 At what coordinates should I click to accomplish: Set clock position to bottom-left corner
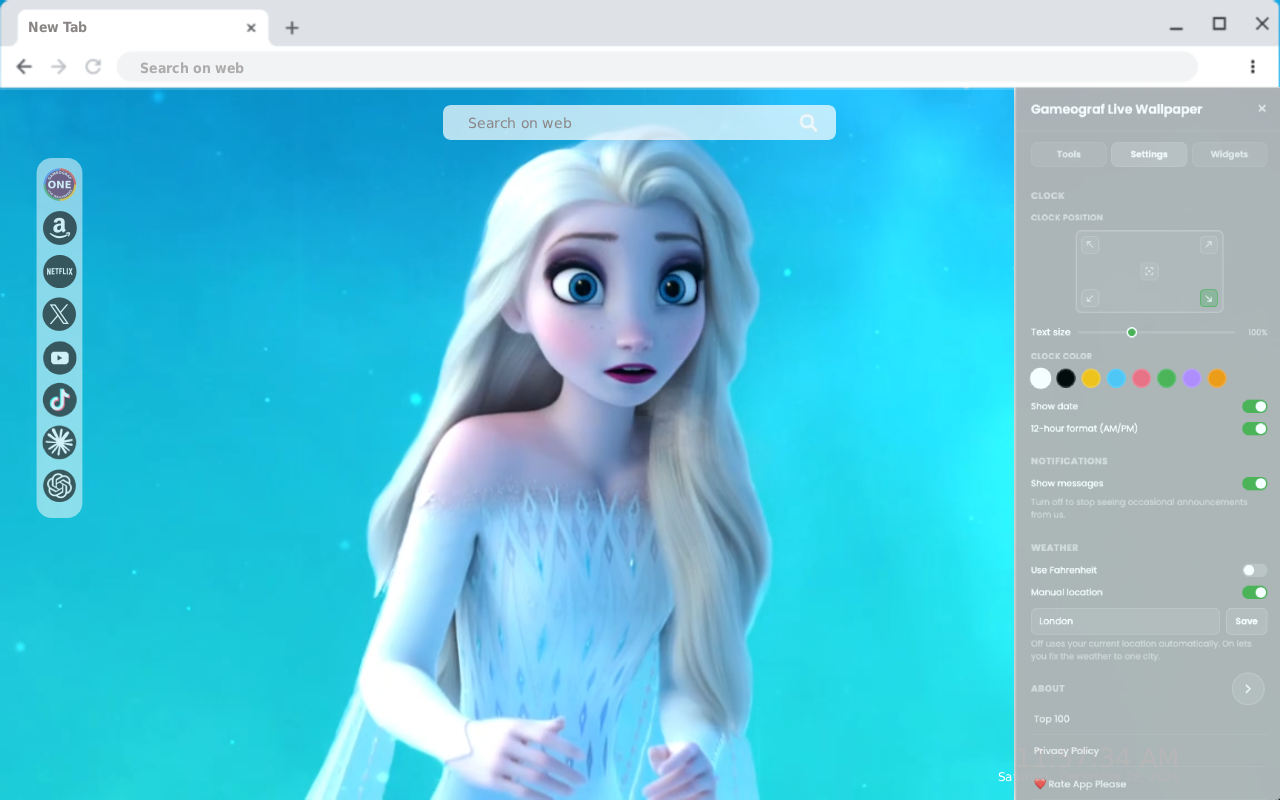[x=1090, y=298]
